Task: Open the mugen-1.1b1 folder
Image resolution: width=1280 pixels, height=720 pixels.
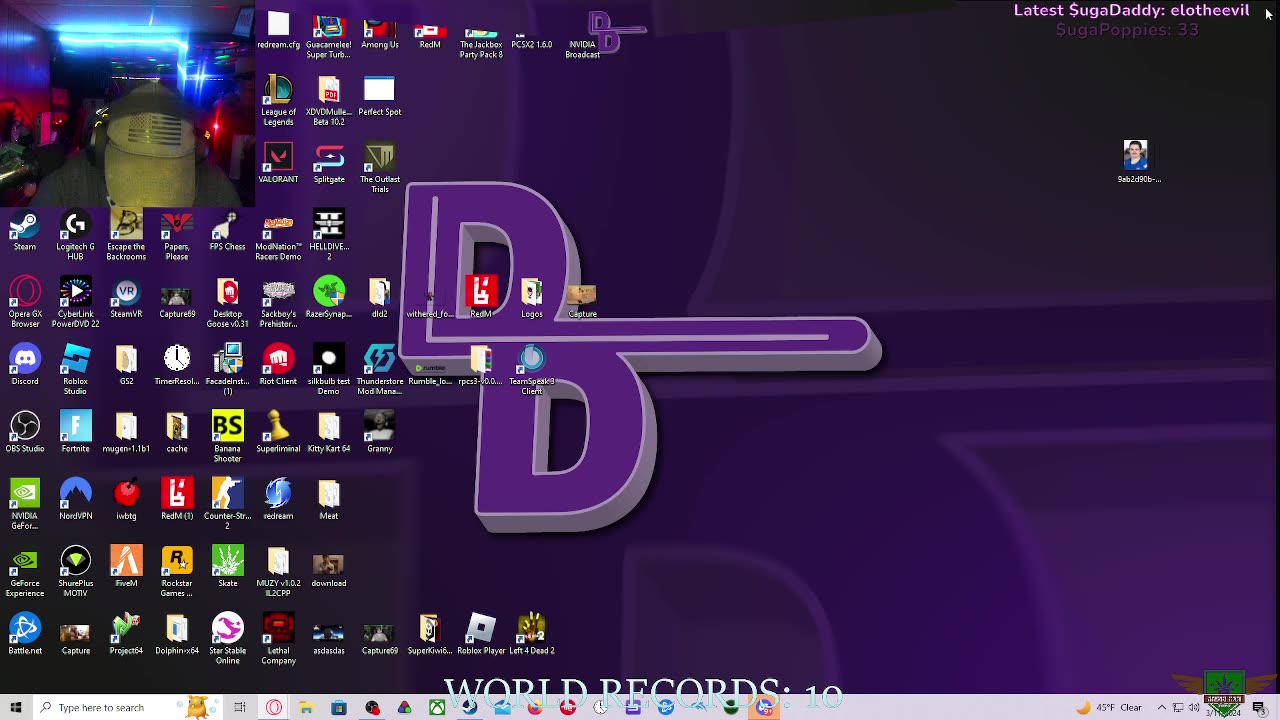Action: [126, 433]
